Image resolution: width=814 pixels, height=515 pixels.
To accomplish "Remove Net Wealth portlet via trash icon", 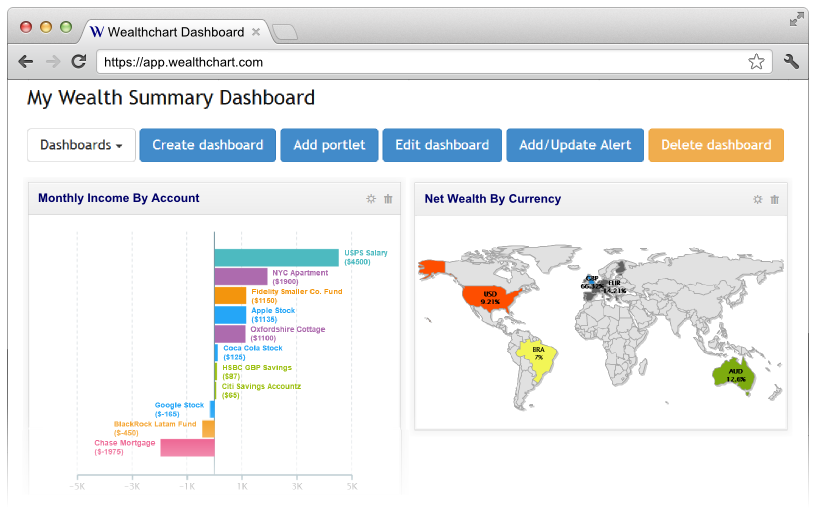I will (775, 199).
